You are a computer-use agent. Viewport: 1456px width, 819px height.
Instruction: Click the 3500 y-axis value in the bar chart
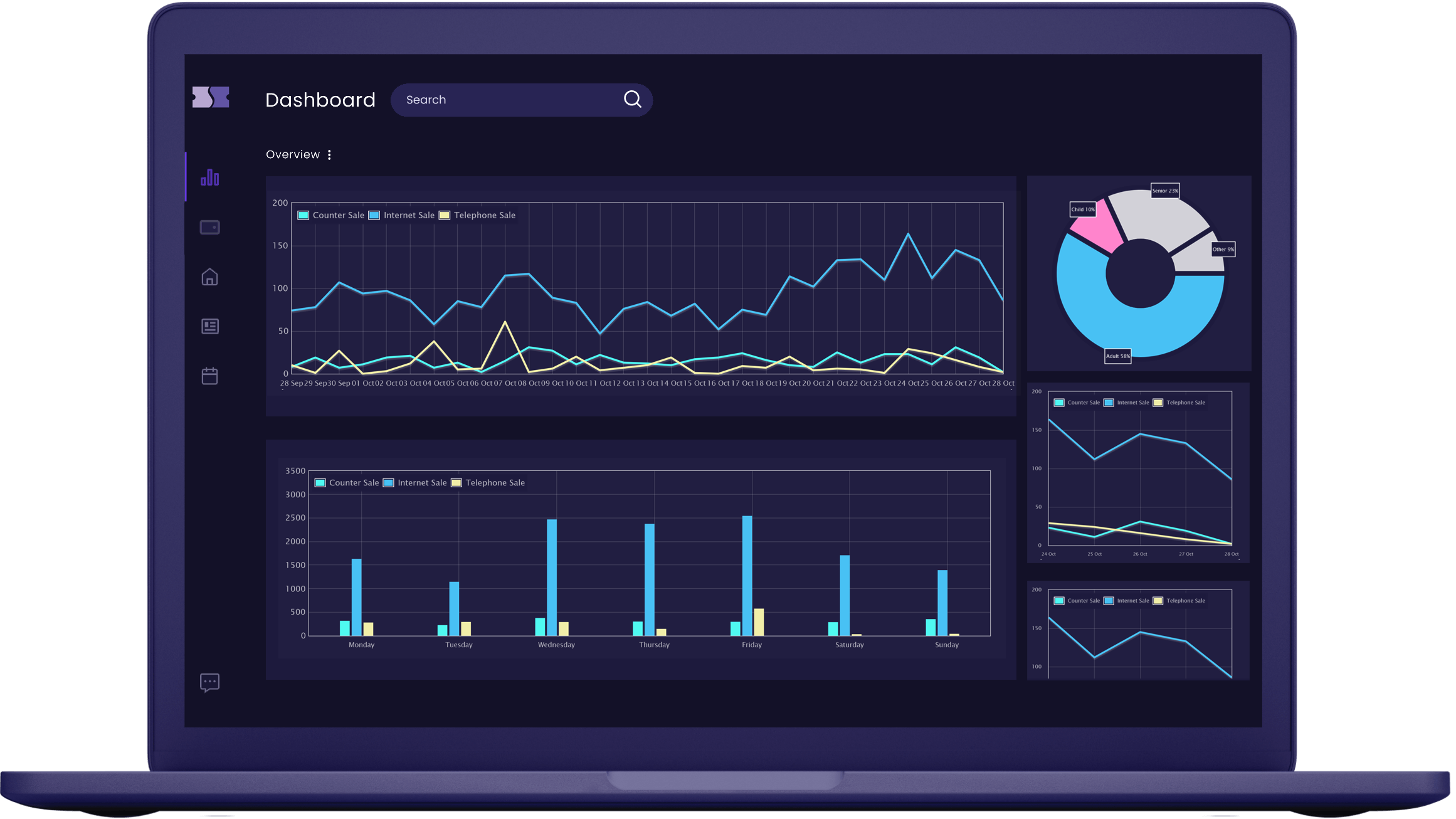tap(295, 471)
